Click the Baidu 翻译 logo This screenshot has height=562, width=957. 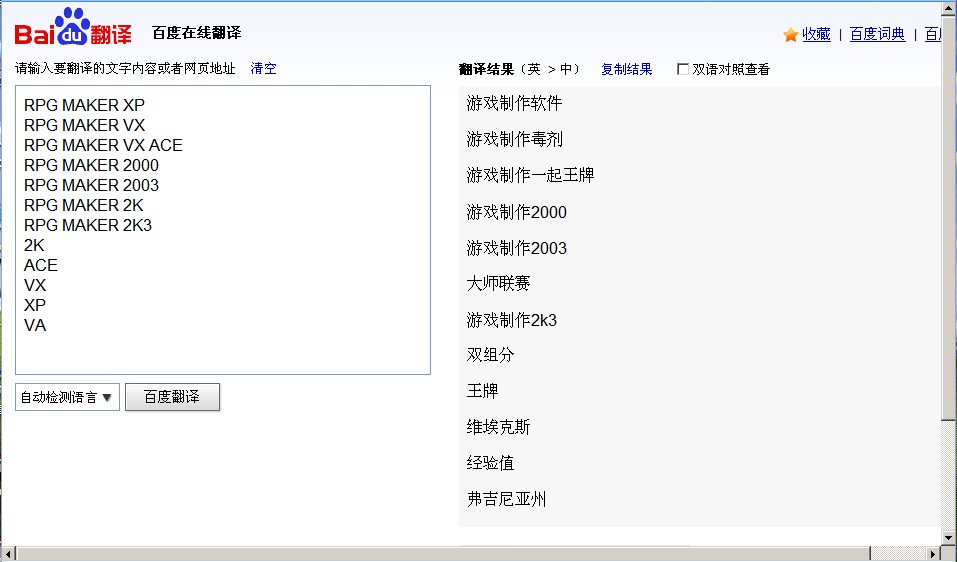[73, 27]
